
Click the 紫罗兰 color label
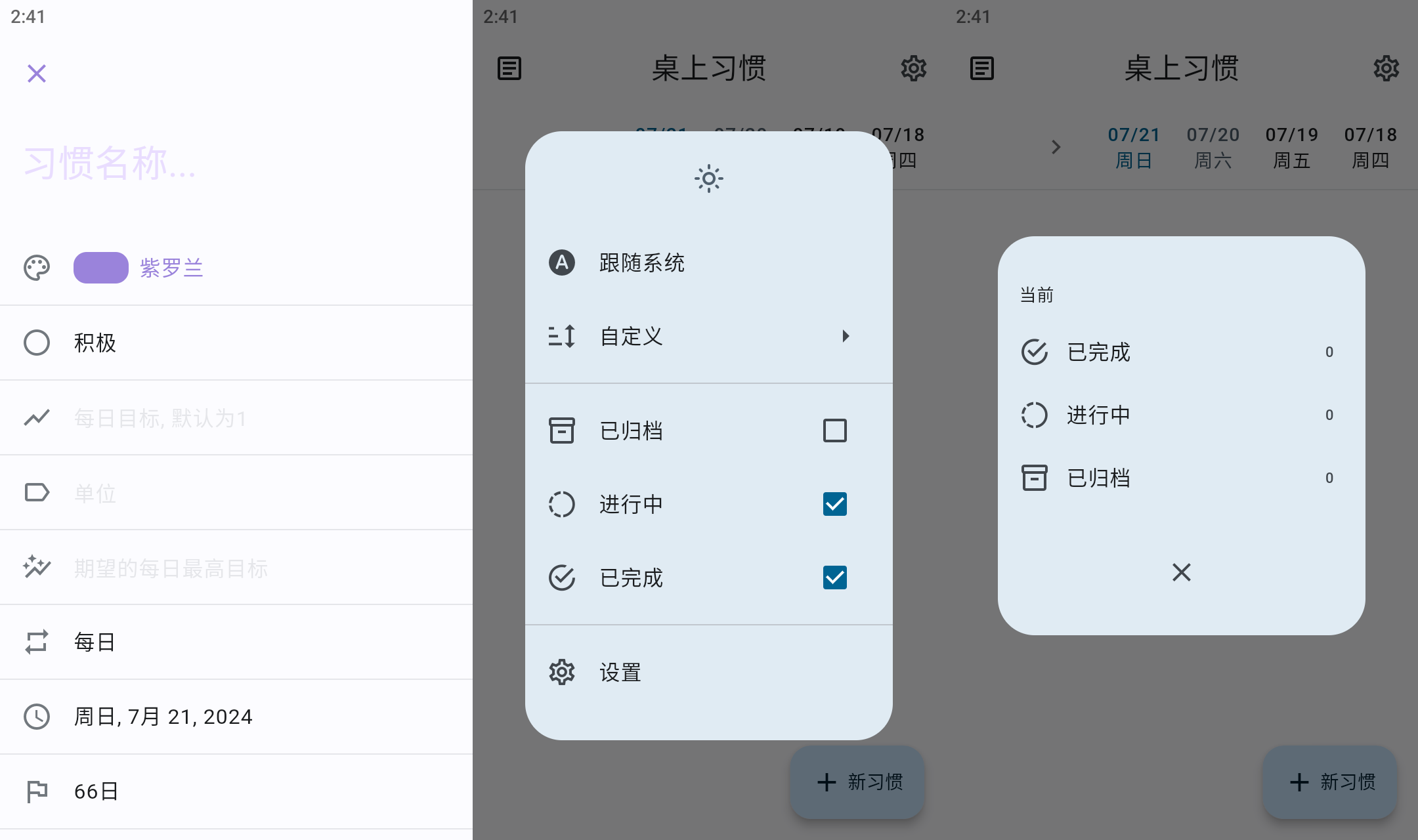coord(172,268)
